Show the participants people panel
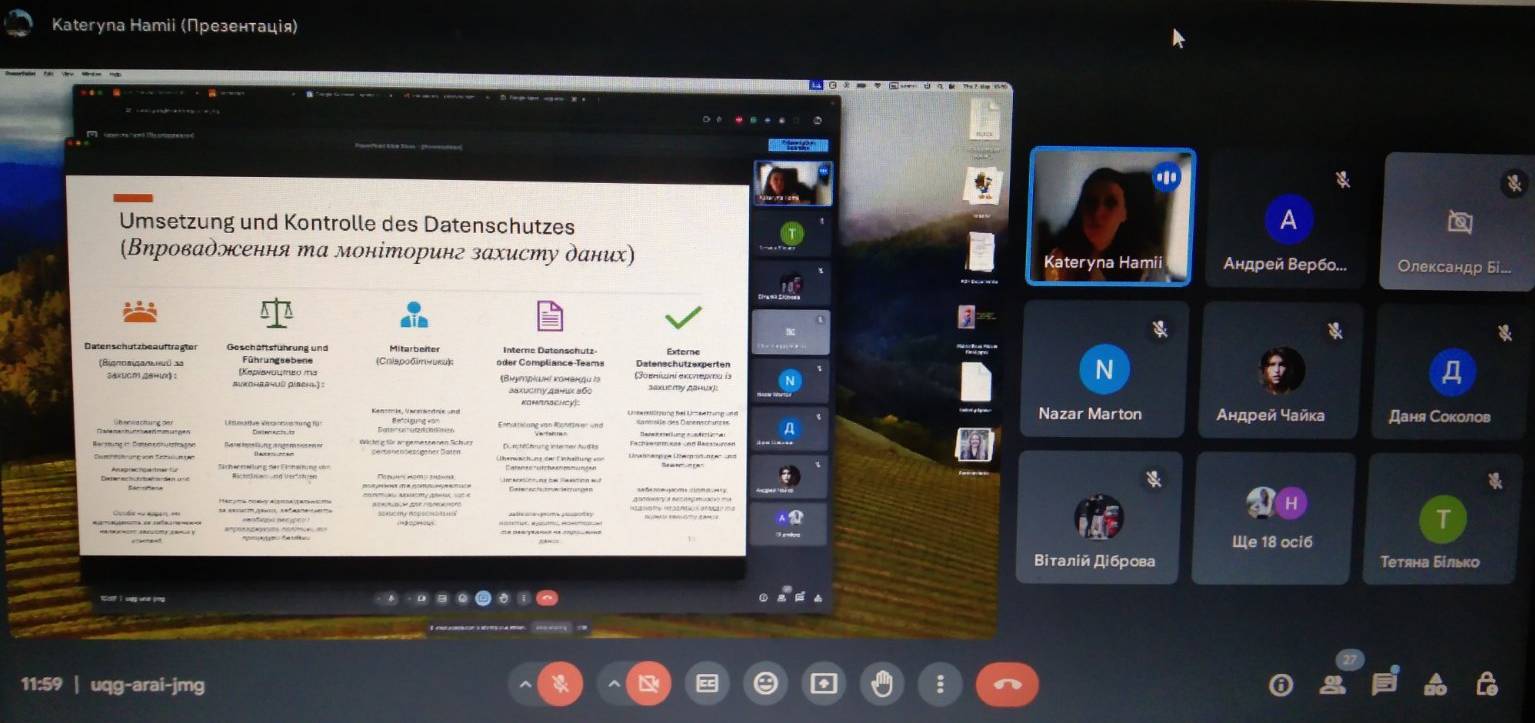Screen dimensions: 1535x723 point(1331,685)
